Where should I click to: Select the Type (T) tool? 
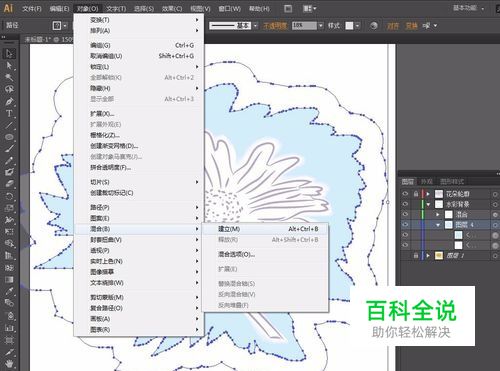point(9,113)
